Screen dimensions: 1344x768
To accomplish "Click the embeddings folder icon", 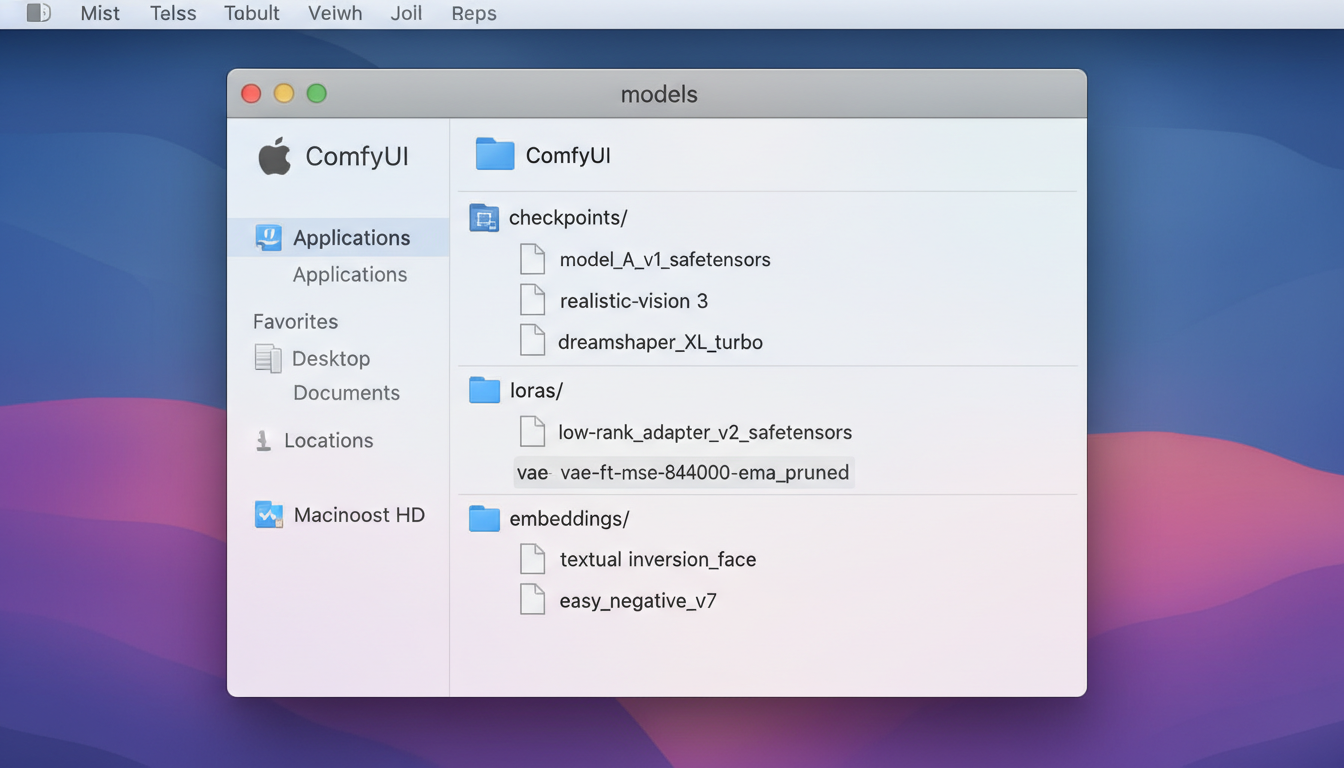I will click(x=484, y=519).
